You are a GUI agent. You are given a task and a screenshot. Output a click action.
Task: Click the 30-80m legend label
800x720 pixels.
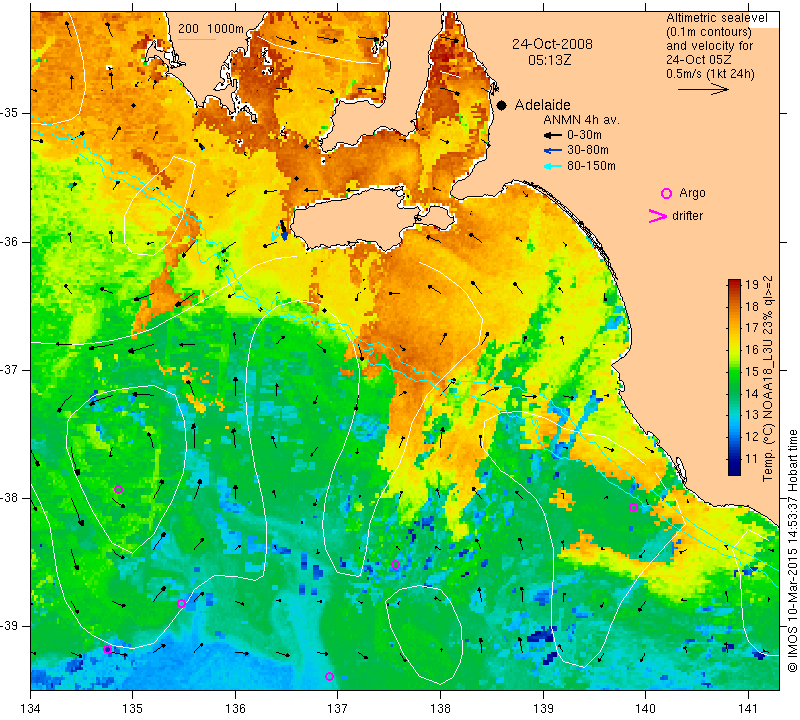588,150
